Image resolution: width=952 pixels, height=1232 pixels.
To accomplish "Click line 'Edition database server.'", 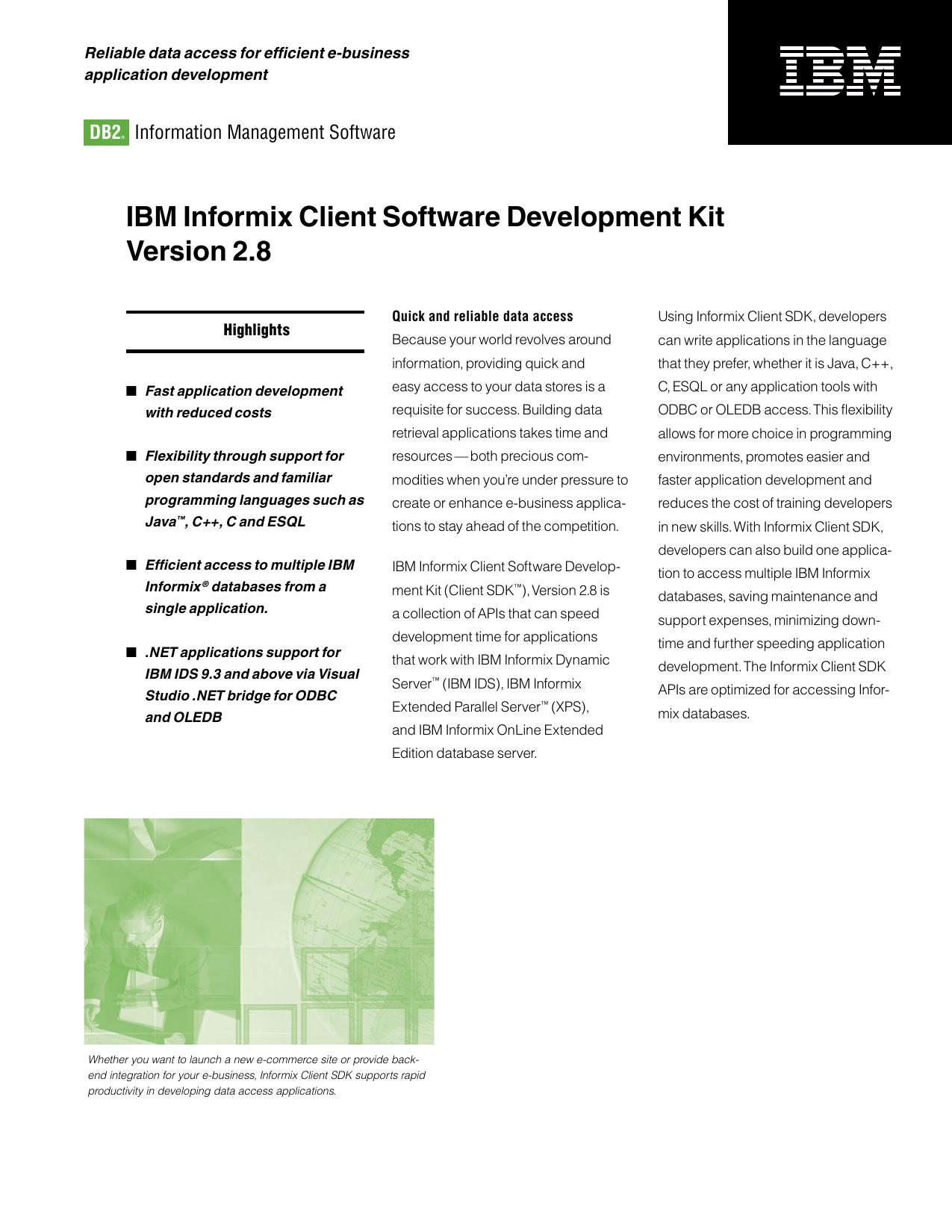I will coord(464,753).
